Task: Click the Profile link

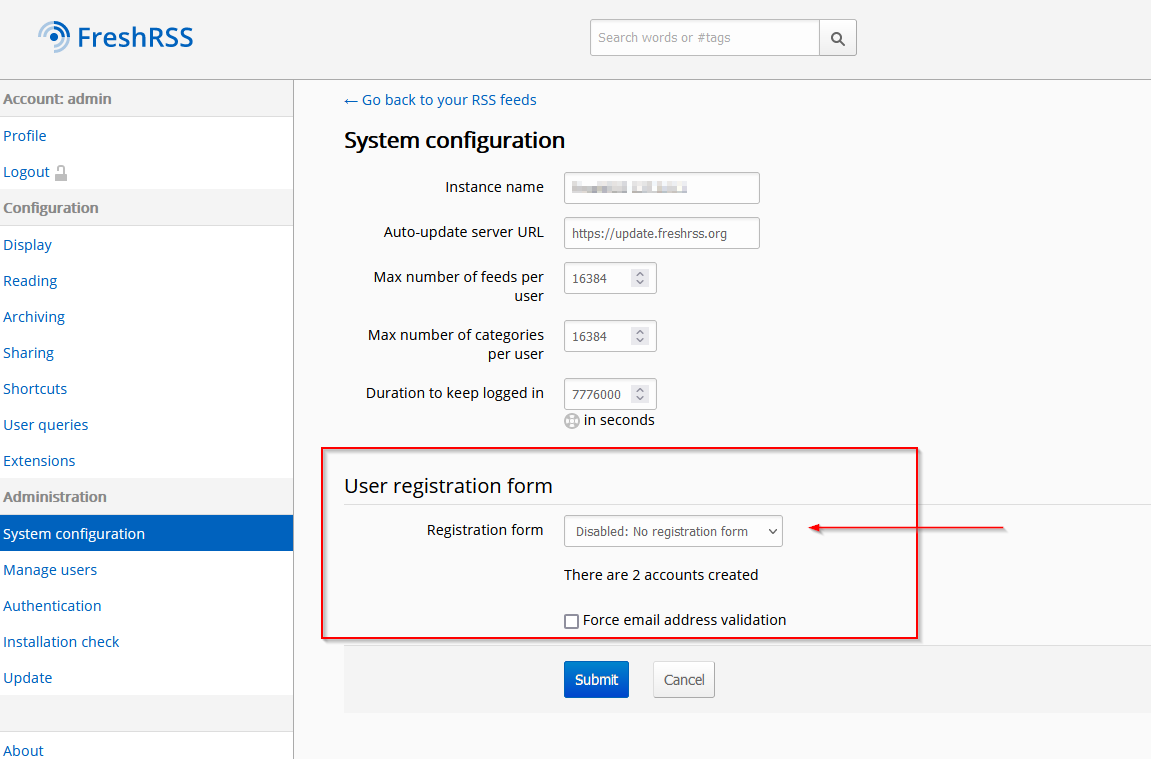Action: (x=25, y=136)
